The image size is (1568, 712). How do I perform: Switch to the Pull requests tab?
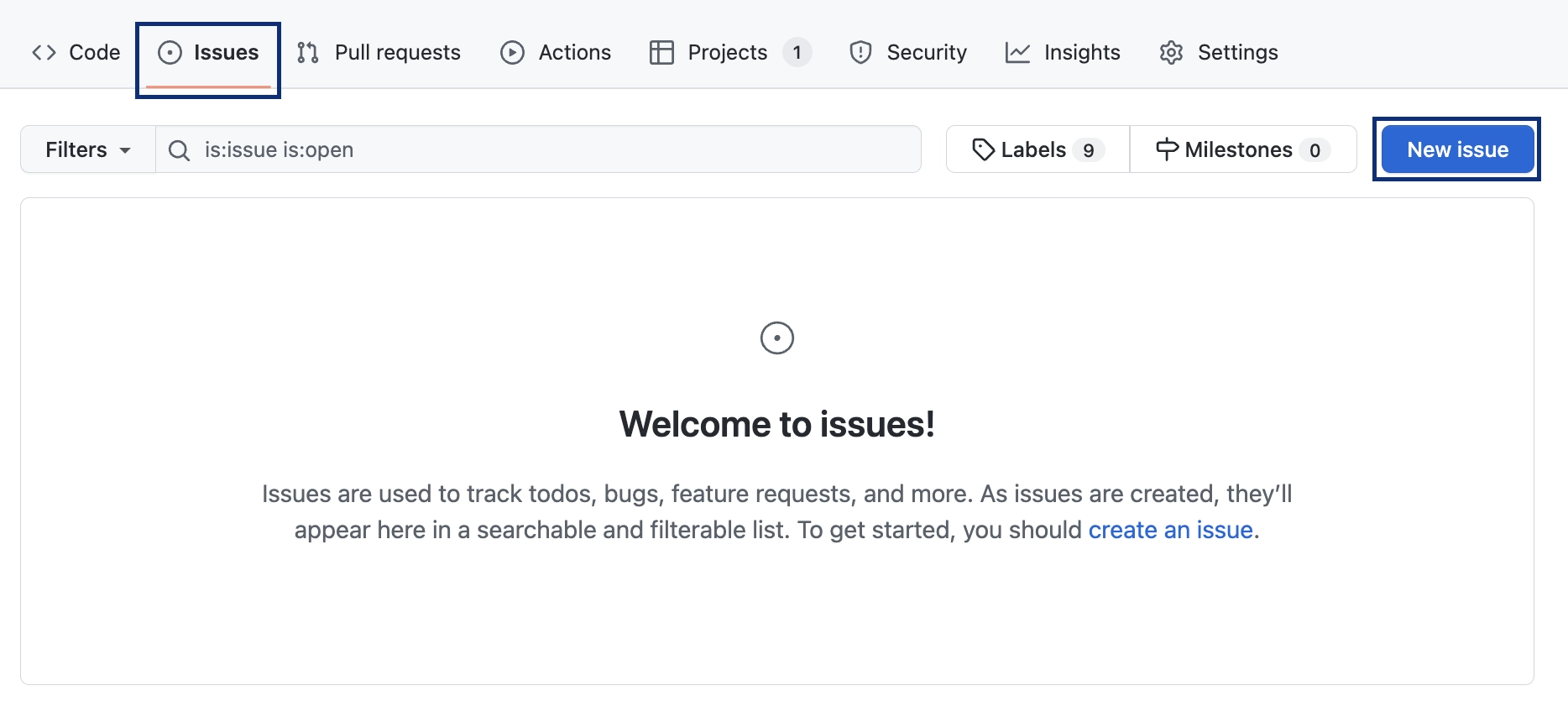pos(397,53)
